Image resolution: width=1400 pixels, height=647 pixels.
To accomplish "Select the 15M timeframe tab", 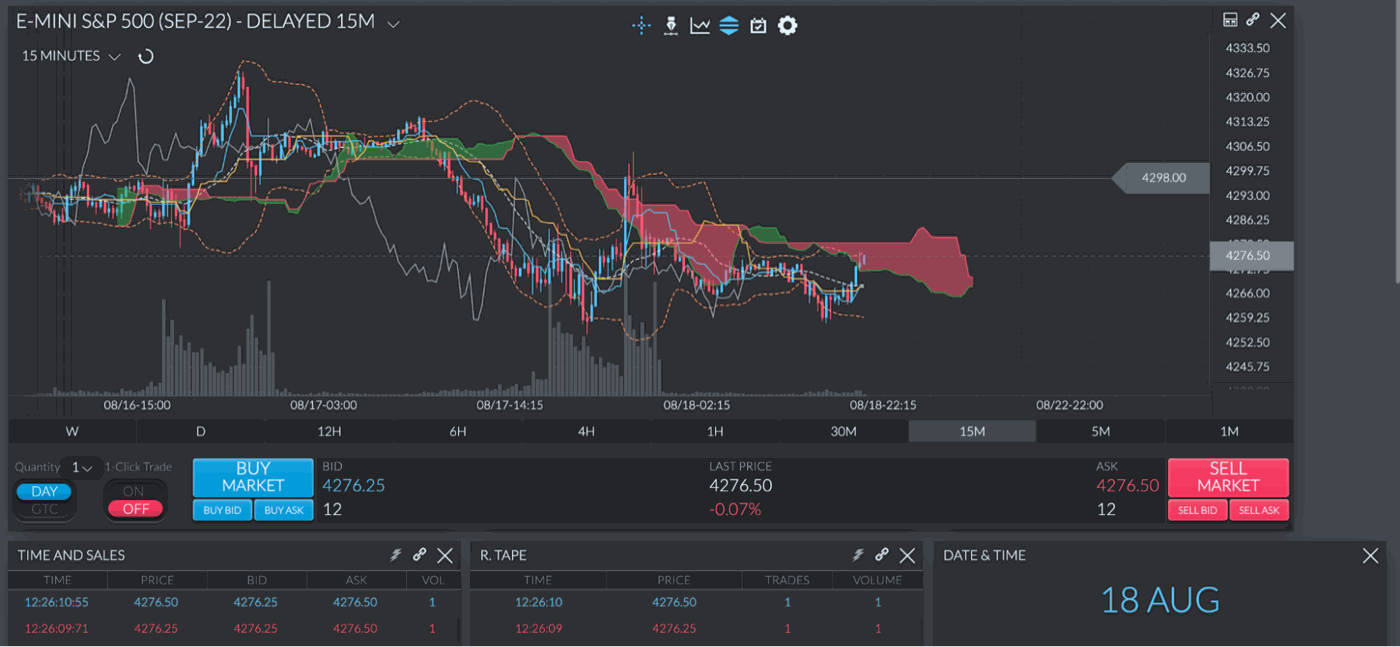I will pos(972,431).
